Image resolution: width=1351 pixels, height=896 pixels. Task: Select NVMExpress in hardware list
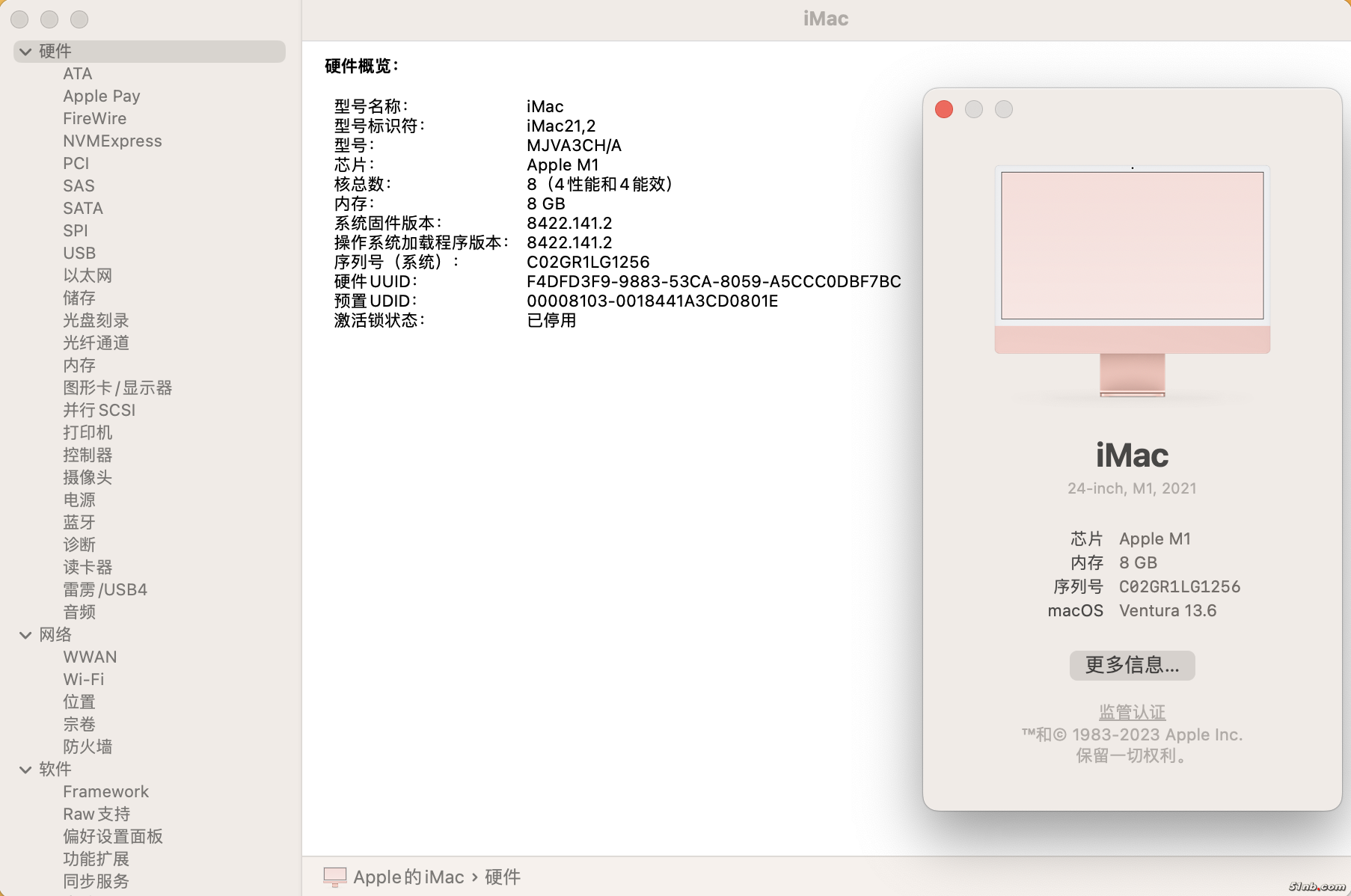(112, 141)
